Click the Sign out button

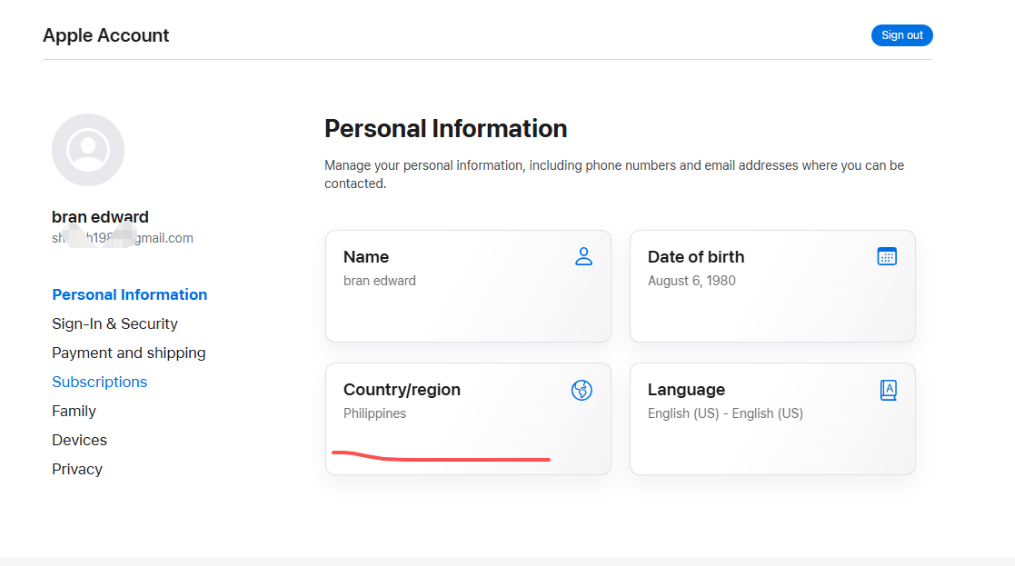pos(902,35)
